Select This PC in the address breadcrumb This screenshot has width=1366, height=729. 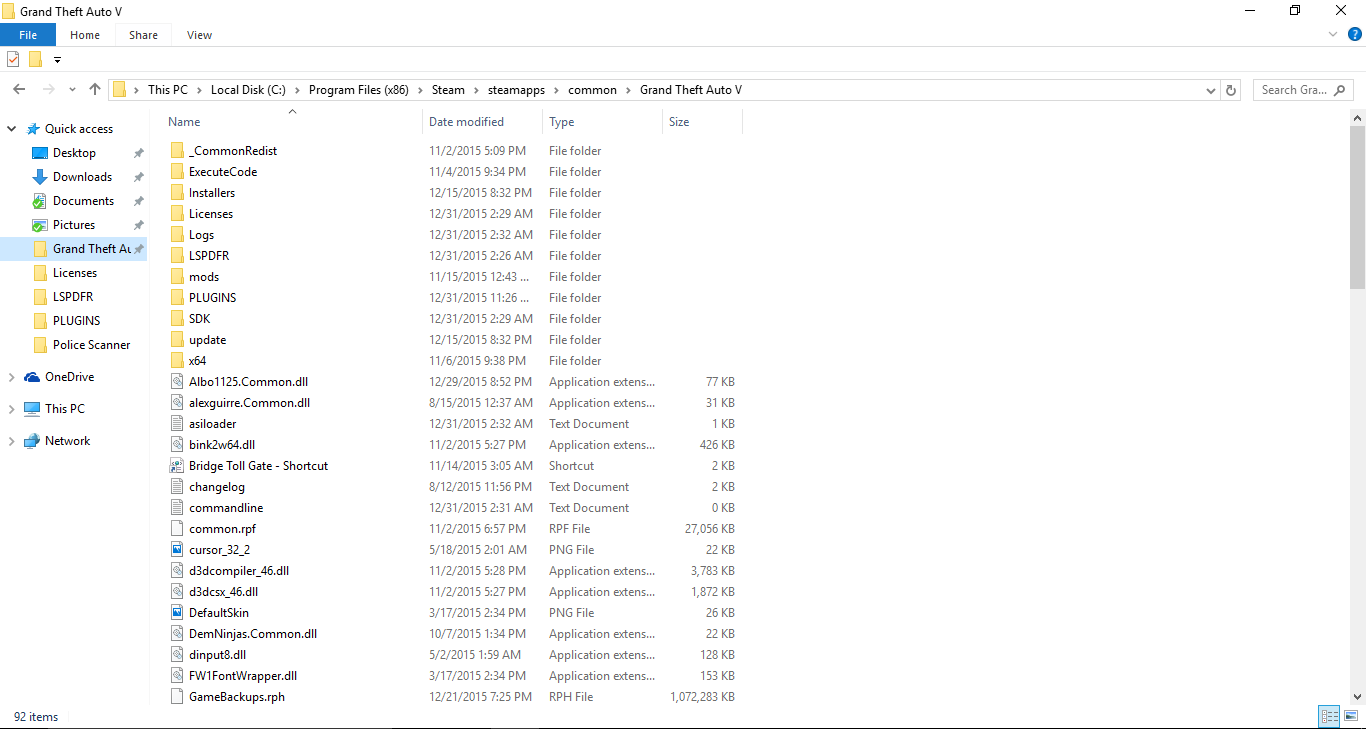pos(168,90)
